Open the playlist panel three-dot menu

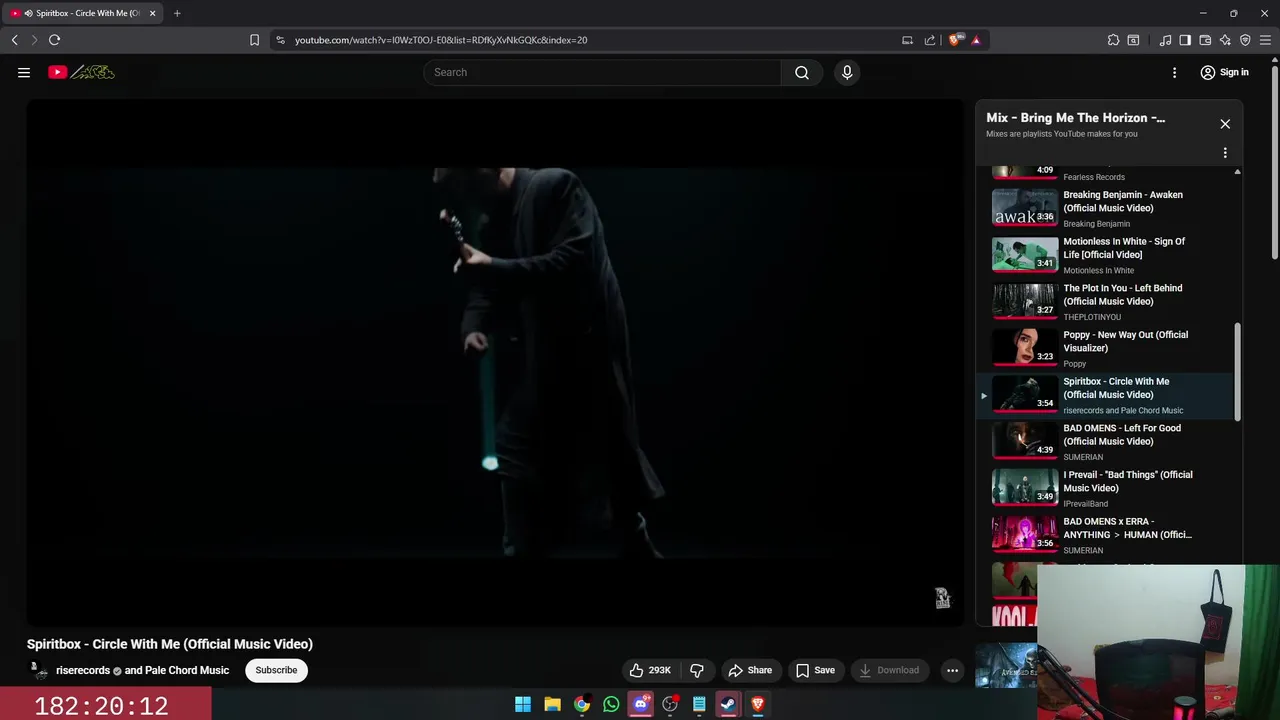click(1225, 153)
